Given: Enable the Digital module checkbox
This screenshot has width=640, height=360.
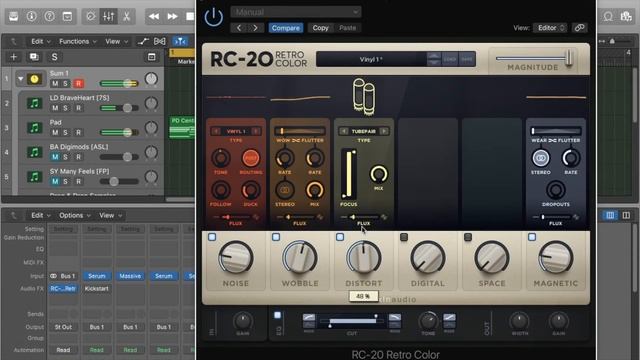Looking at the screenshot, I should pos(404,237).
